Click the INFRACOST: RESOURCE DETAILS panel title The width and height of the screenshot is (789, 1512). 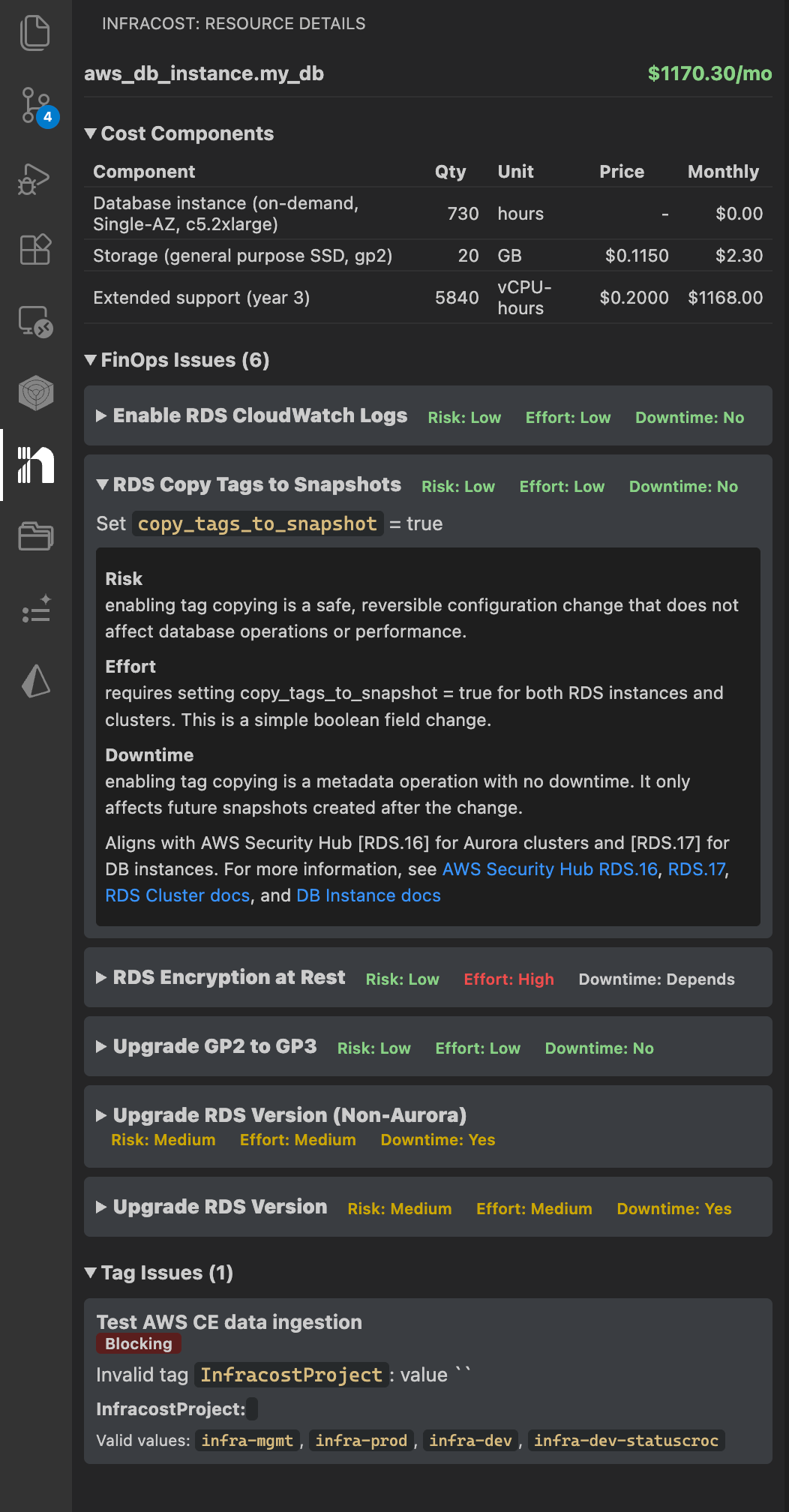[234, 24]
